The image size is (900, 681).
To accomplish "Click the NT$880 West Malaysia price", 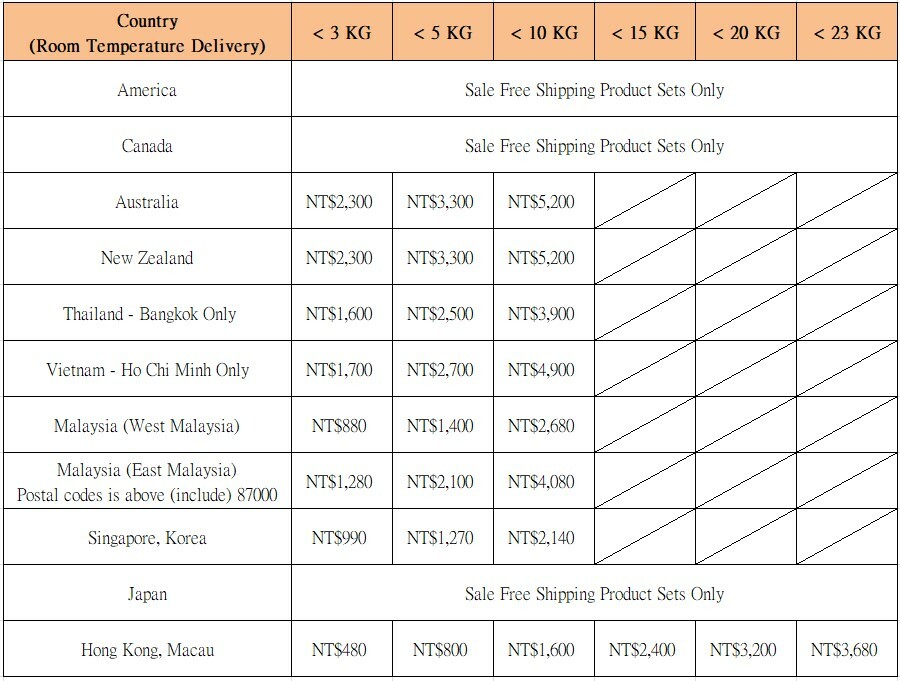I will (340, 426).
